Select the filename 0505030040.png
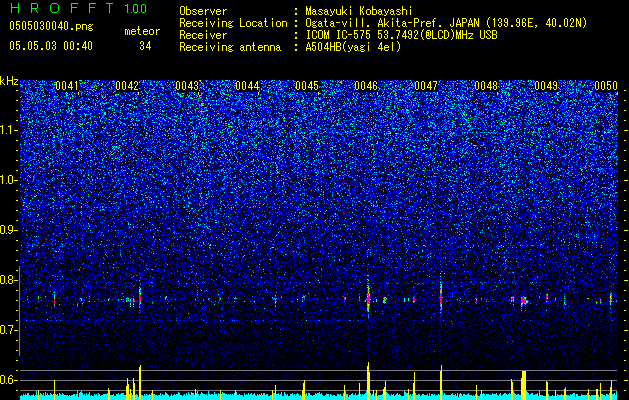Viewport: 629px width, 400px height. click(51, 26)
